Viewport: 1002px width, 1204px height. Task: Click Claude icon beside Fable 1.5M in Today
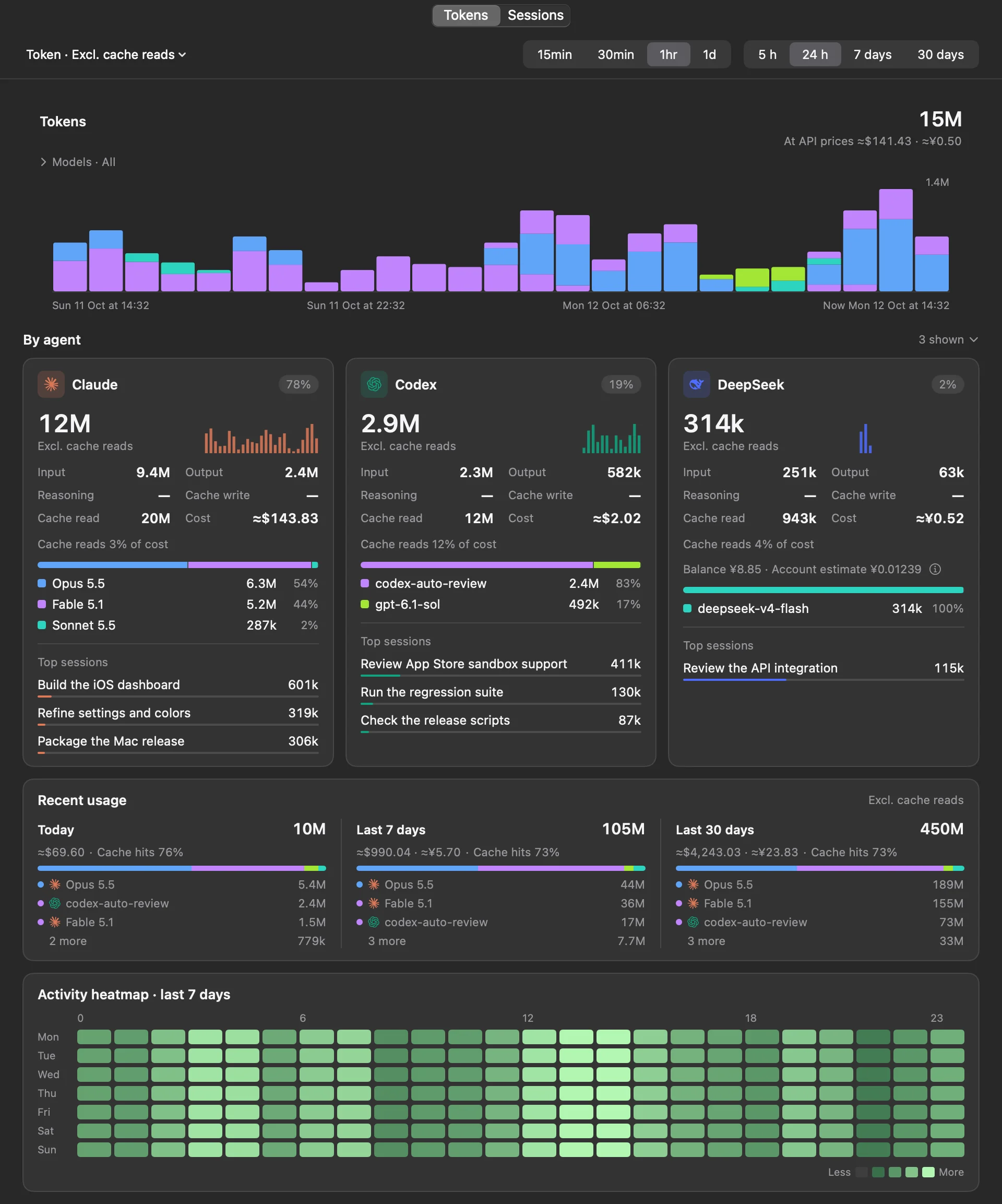click(x=55, y=923)
